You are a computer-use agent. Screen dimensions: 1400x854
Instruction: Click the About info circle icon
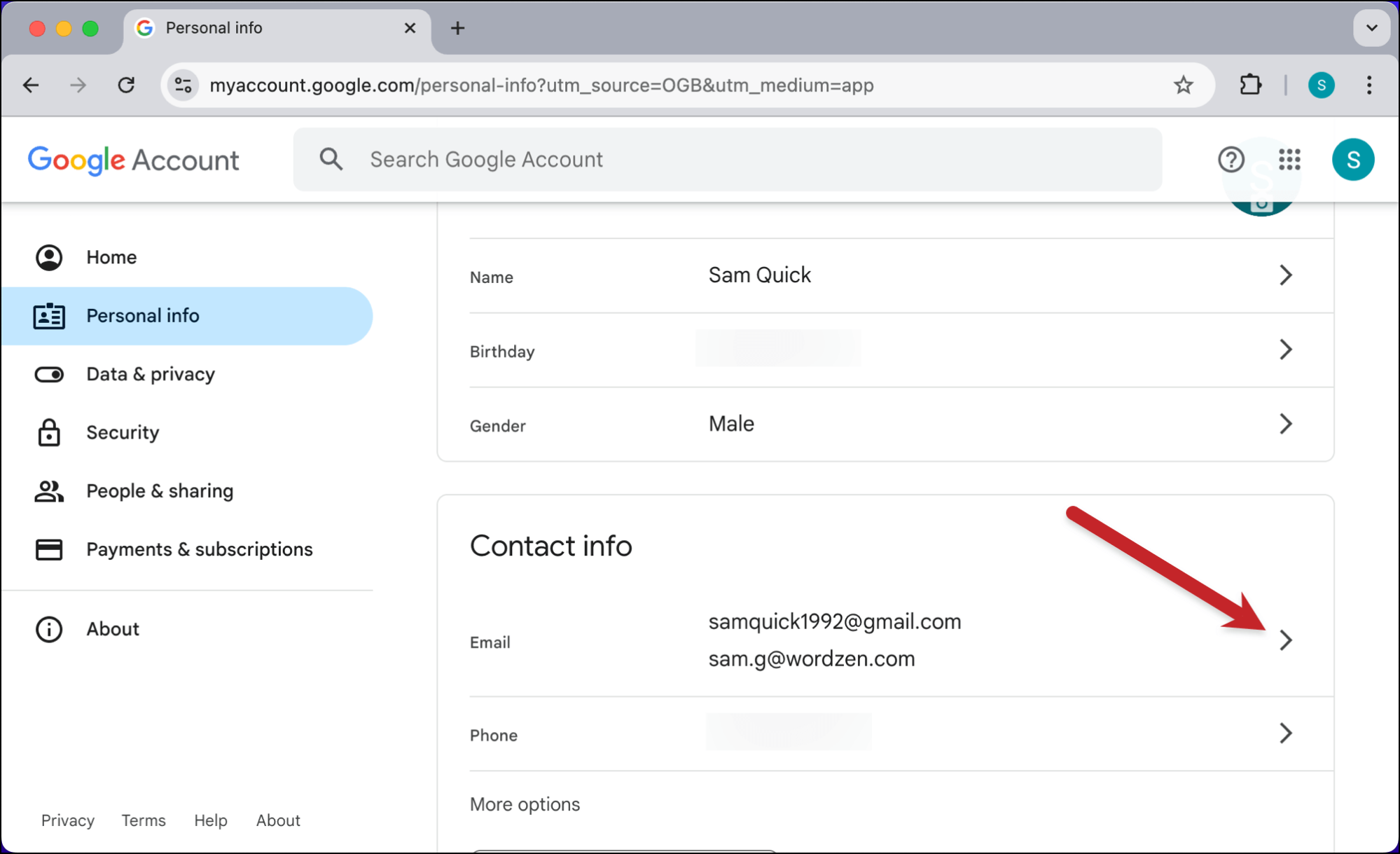tap(49, 629)
